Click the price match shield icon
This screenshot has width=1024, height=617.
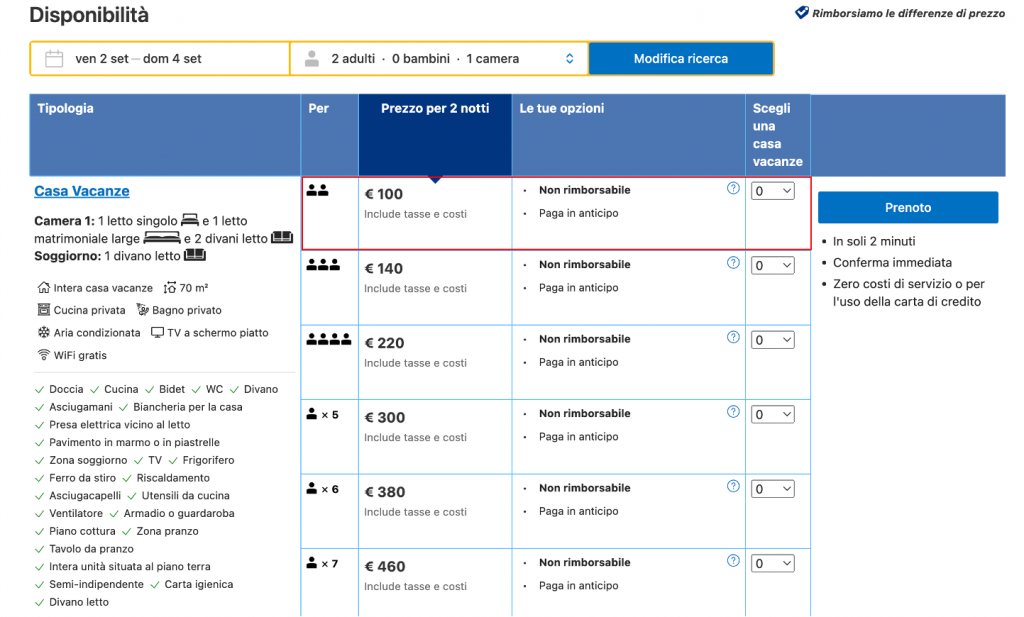point(801,13)
